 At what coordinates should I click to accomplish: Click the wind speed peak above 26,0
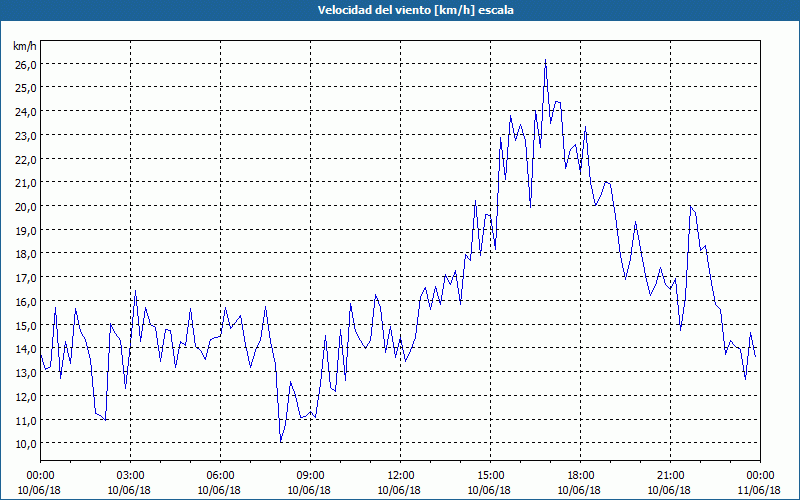(545, 60)
